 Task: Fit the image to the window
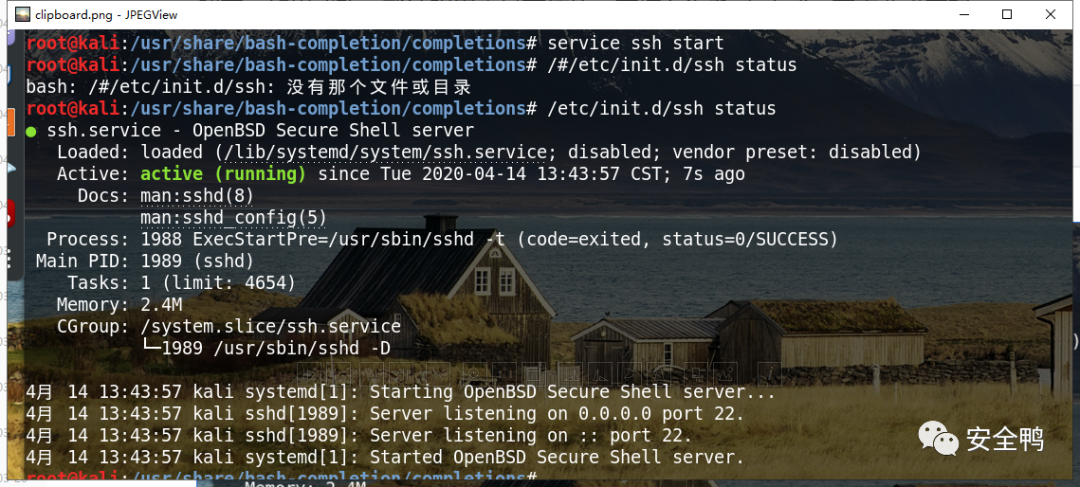pyautogui.click(x=534, y=374)
